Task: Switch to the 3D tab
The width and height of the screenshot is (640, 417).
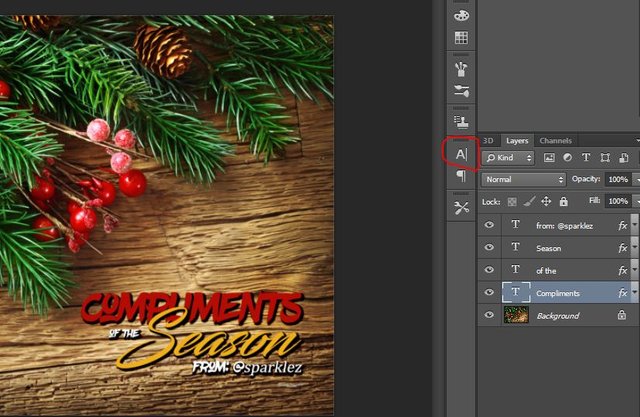Action: pyautogui.click(x=488, y=141)
